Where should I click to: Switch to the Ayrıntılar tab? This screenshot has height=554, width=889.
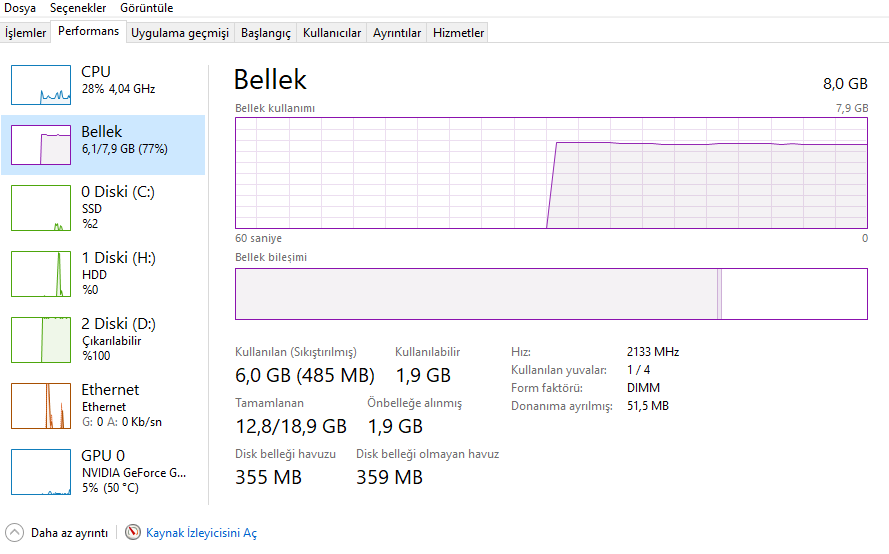pos(397,33)
